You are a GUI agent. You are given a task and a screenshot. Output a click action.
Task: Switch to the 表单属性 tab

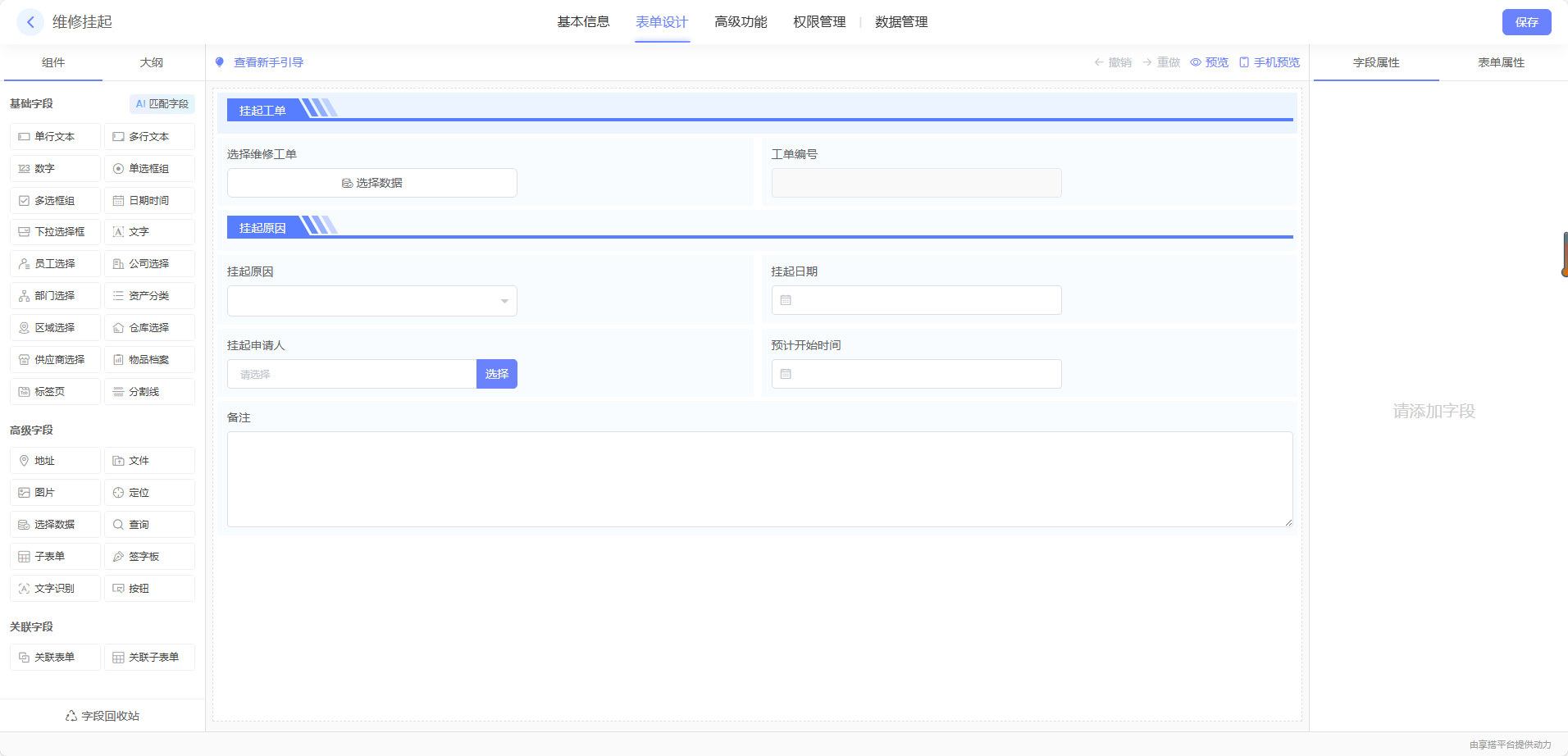[x=1501, y=62]
